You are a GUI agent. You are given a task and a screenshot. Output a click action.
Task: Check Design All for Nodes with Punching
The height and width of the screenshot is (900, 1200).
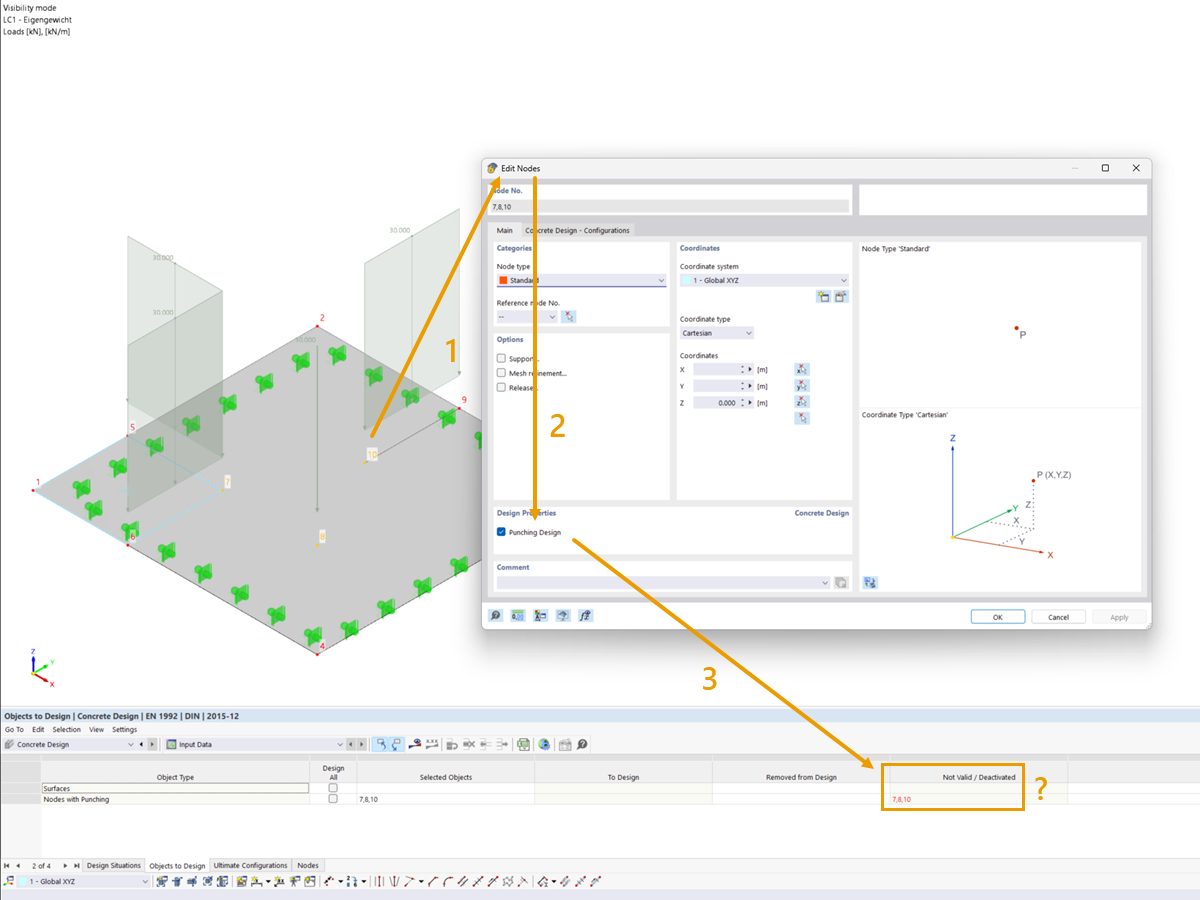point(333,799)
